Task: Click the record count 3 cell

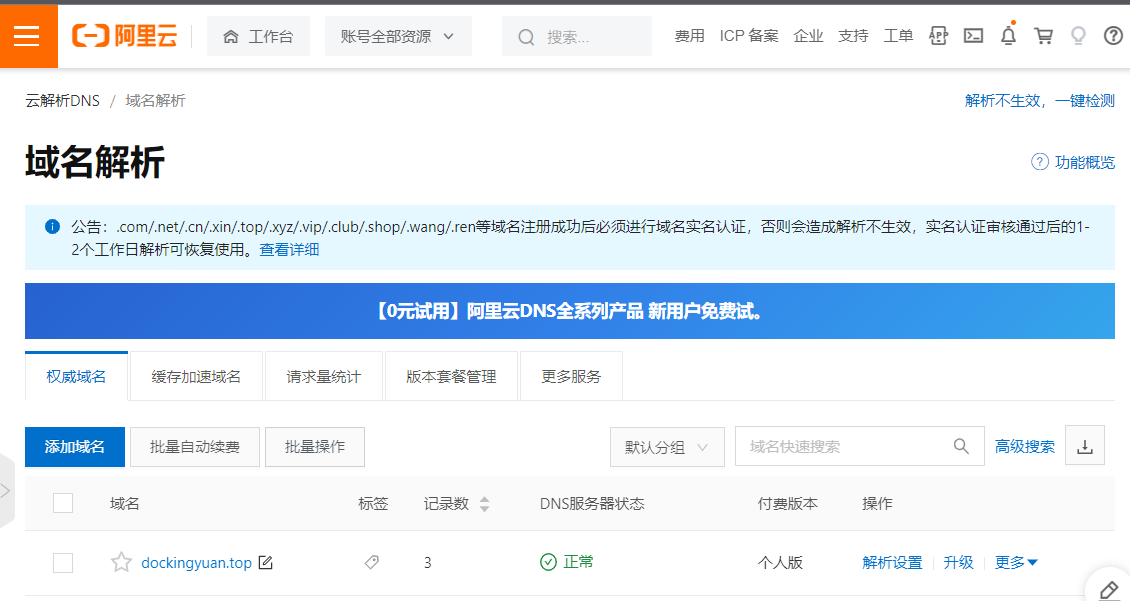Action: (427, 563)
